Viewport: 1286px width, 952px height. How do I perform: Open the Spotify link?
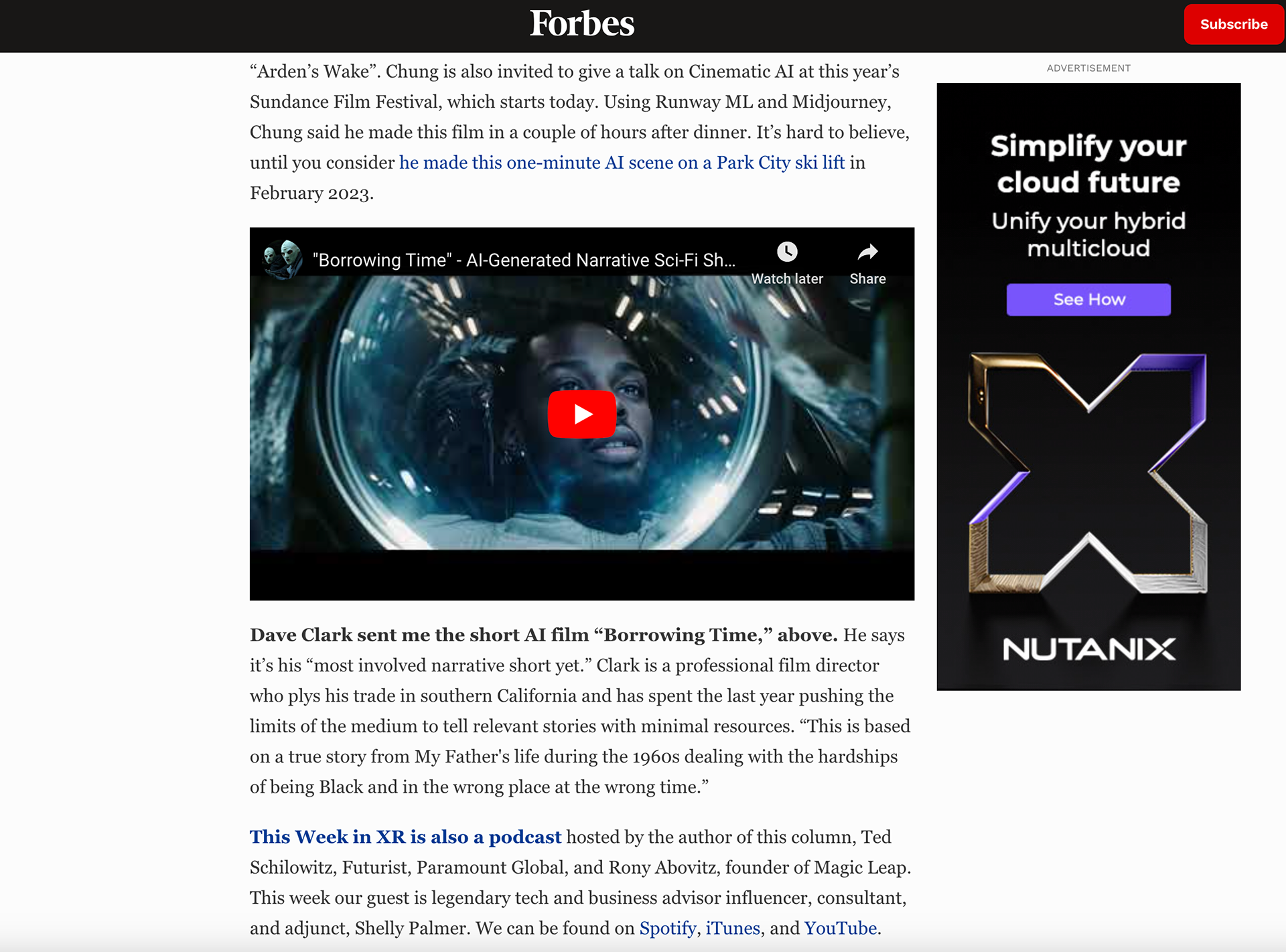pyautogui.click(x=667, y=928)
